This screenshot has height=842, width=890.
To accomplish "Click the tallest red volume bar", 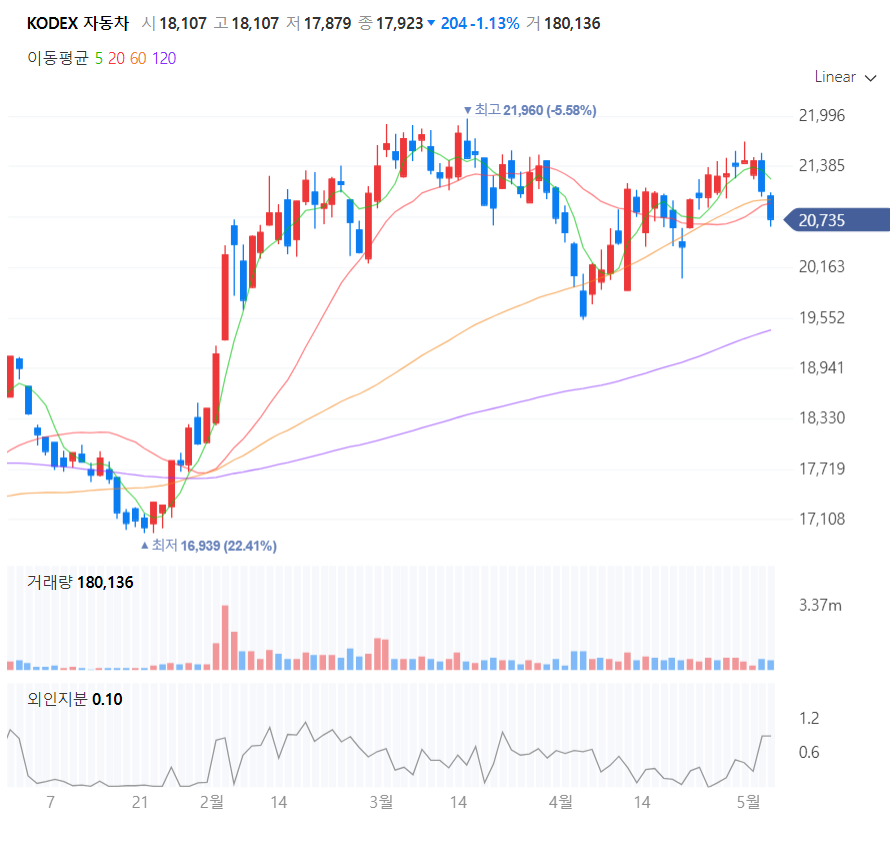I will [225, 638].
